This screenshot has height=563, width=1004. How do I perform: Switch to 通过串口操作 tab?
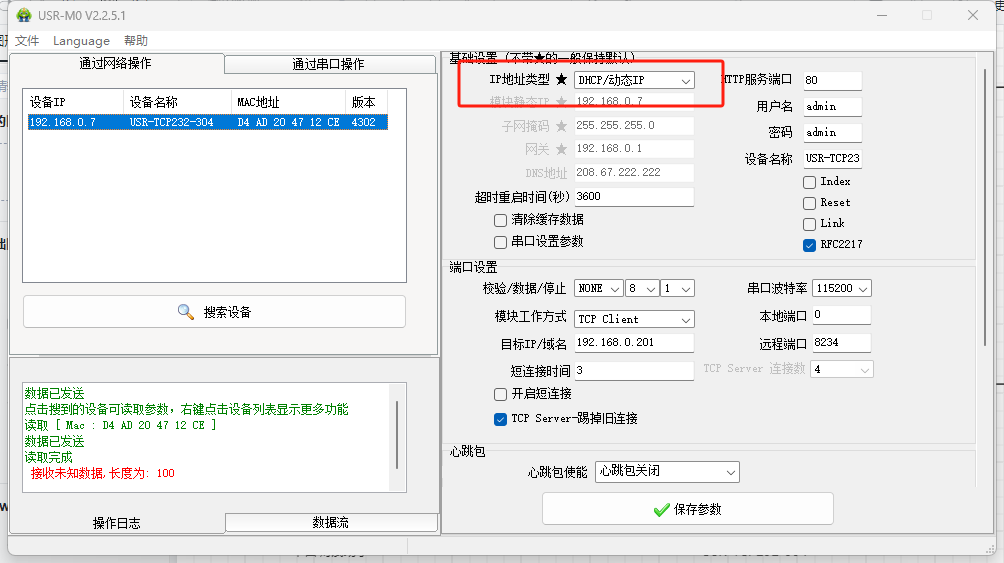point(329,64)
